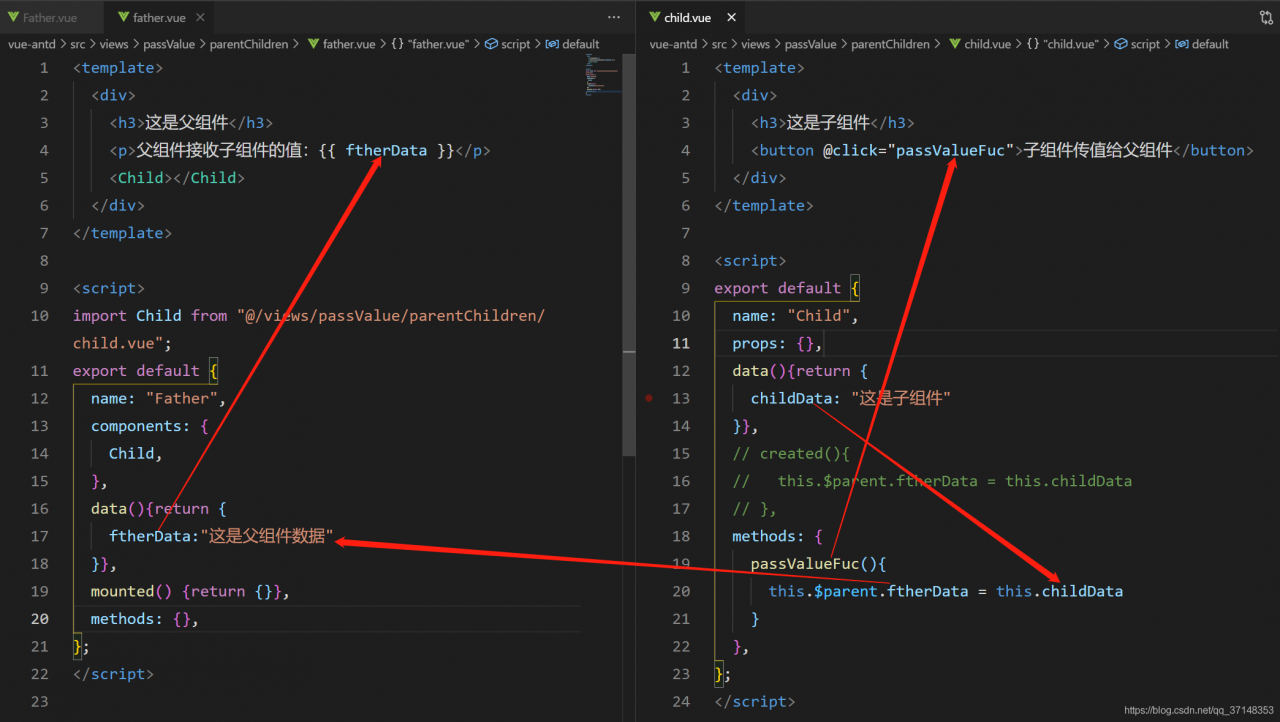This screenshot has height=722, width=1280.
Task: Open the father.vue file breadcrumb with Vue icon
Action: (x=341, y=44)
